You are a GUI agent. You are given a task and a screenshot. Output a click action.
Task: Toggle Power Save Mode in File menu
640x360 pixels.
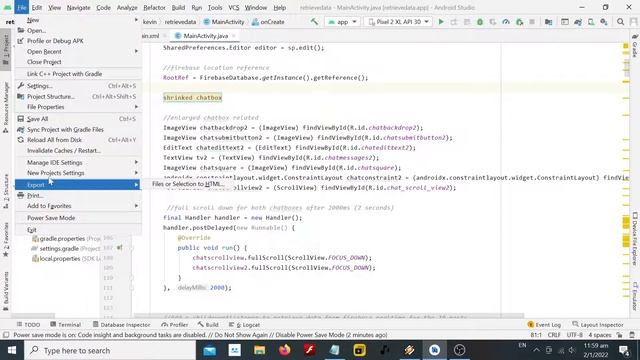click(x=78, y=218)
